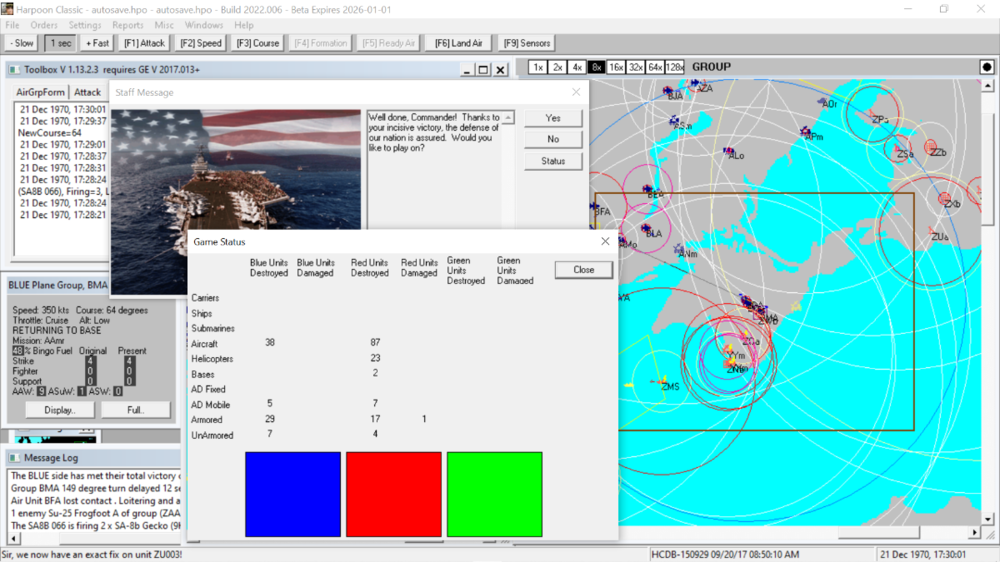Screen dimensions: 1000x562
Task: Click the left arrow of the Message Log scrollbar
Action: tap(13, 539)
